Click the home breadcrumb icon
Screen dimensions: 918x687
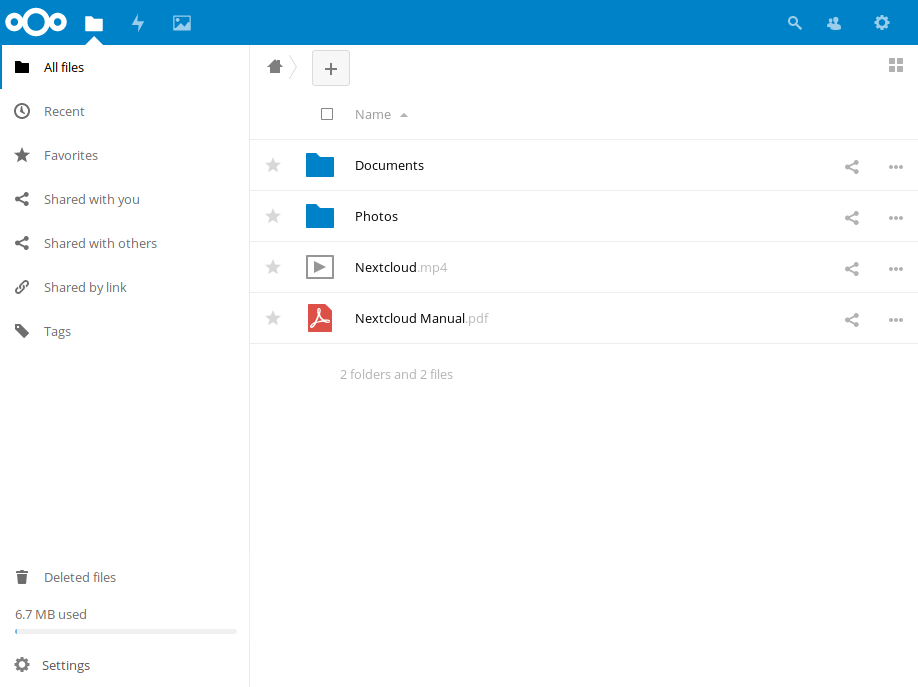click(x=275, y=67)
